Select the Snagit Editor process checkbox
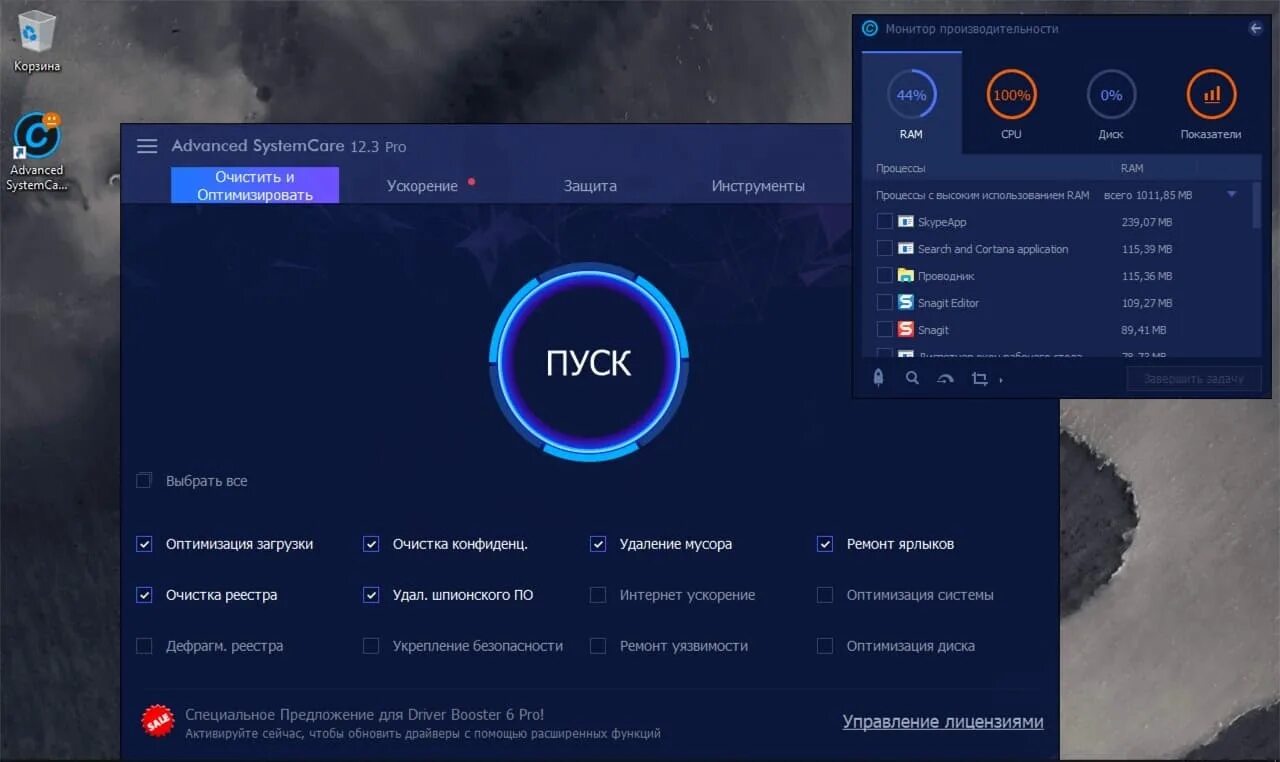 pyautogui.click(x=884, y=302)
